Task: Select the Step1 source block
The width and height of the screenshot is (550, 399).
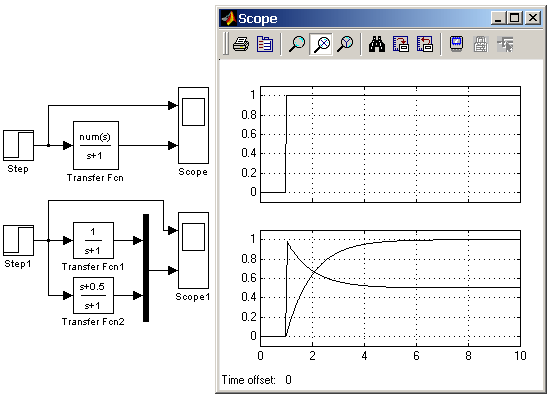Action: 19,241
